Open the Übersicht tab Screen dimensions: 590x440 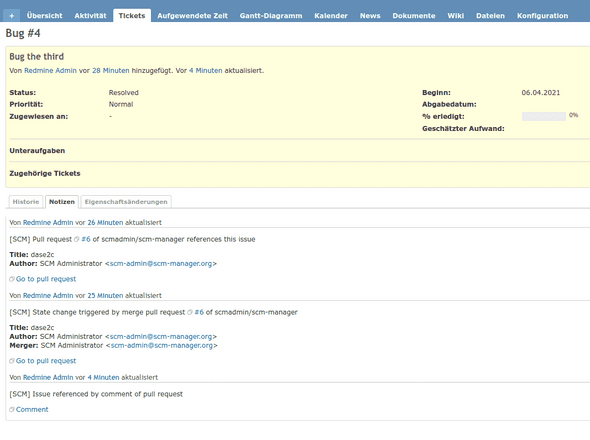(x=44, y=16)
